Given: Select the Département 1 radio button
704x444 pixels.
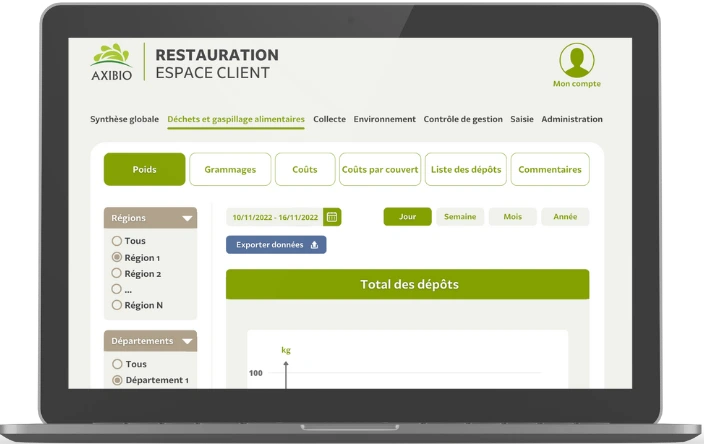Looking at the screenshot, I should point(117,380).
